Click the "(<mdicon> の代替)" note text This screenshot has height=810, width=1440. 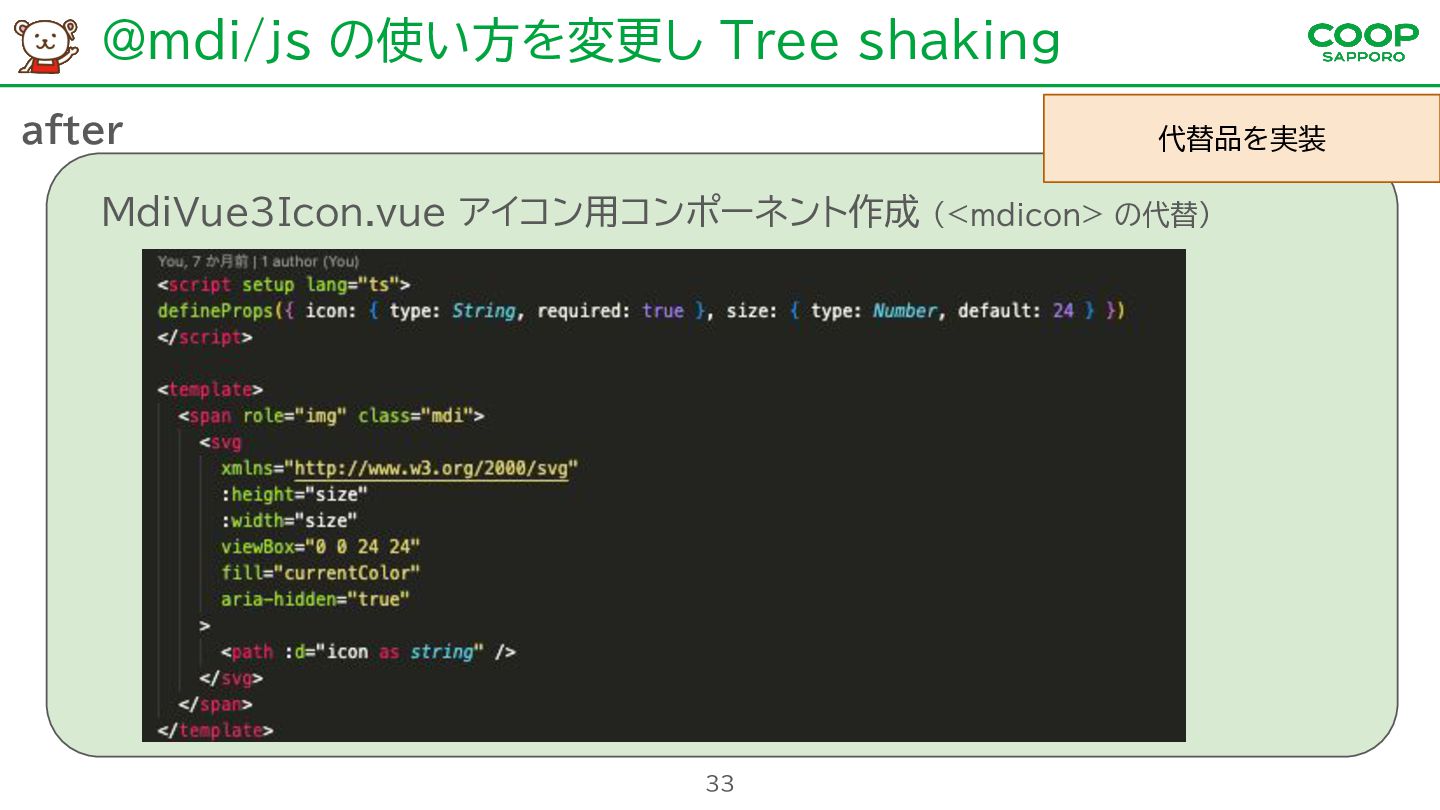1071,215
